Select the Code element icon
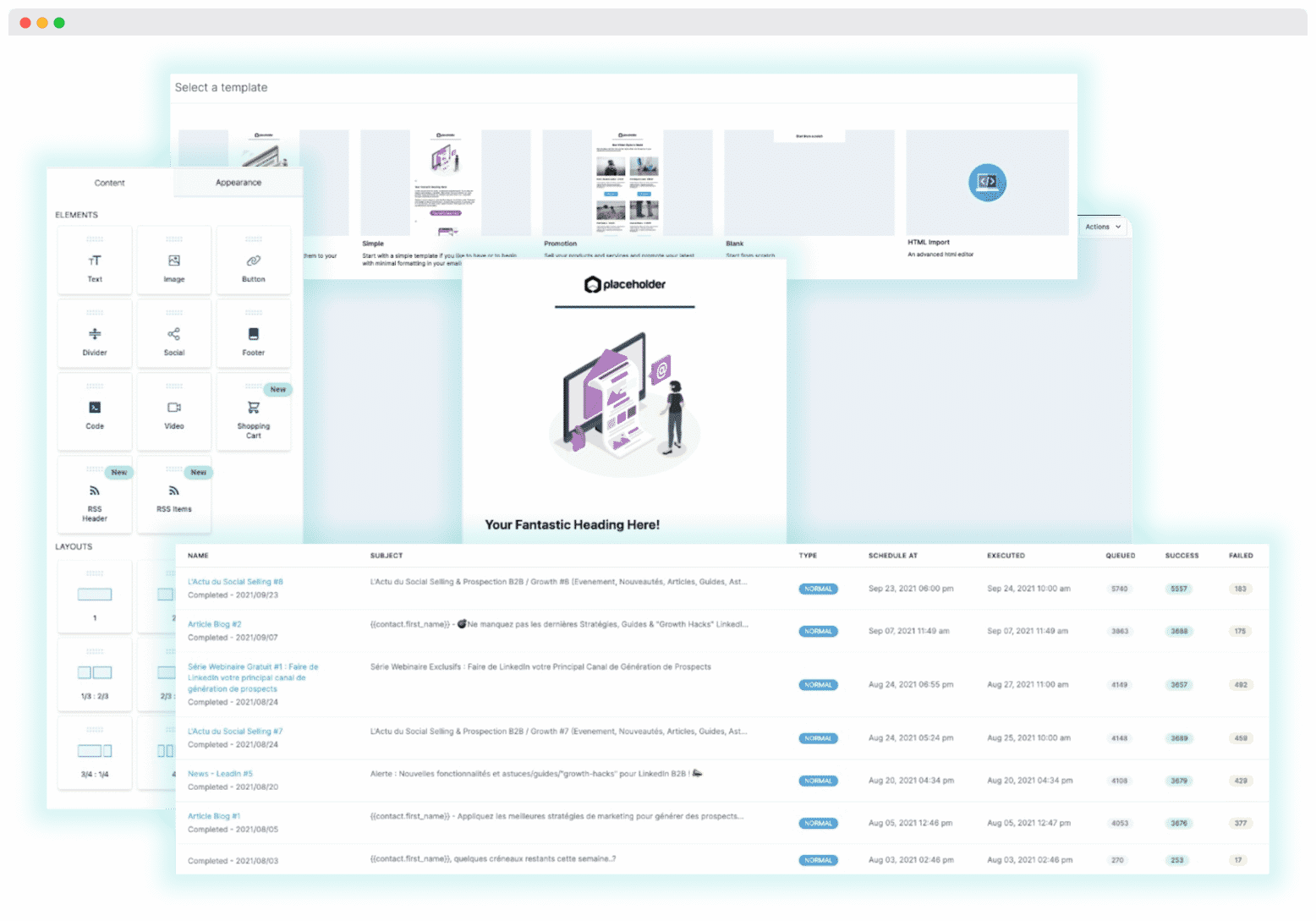The width and height of the screenshot is (1316, 921). 95,408
